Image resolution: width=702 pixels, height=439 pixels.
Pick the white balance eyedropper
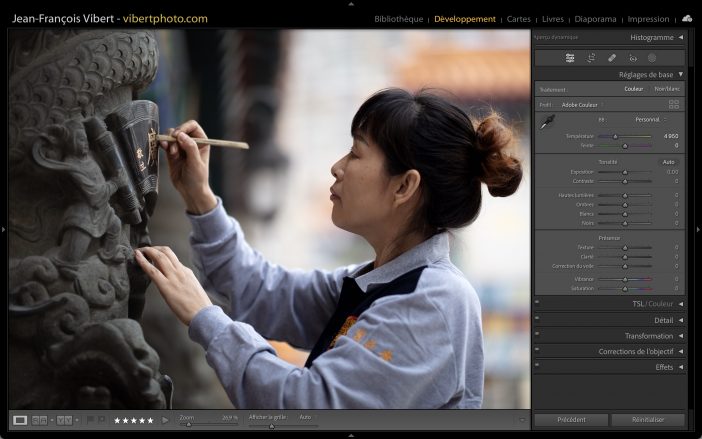pyautogui.click(x=548, y=123)
